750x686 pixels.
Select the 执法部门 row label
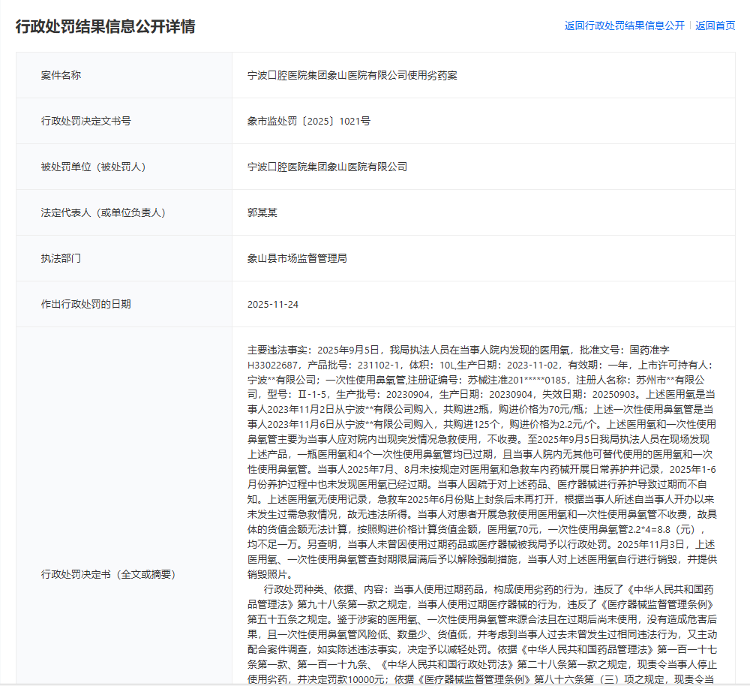[x=61, y=258]
